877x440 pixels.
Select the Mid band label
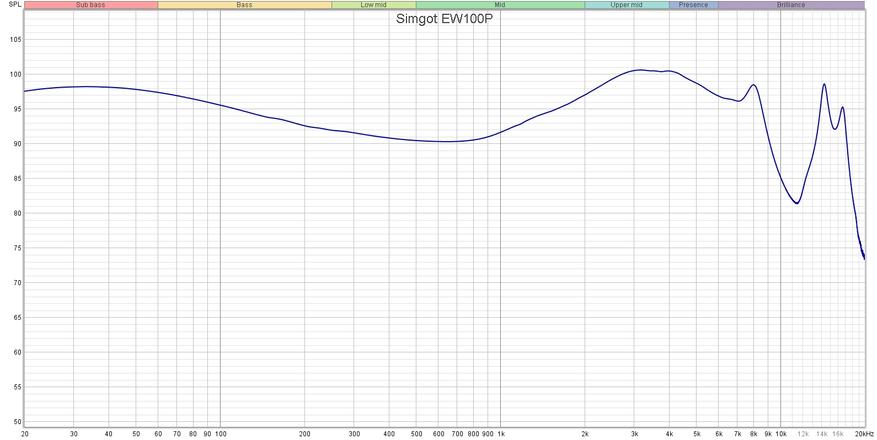[500, 5]
